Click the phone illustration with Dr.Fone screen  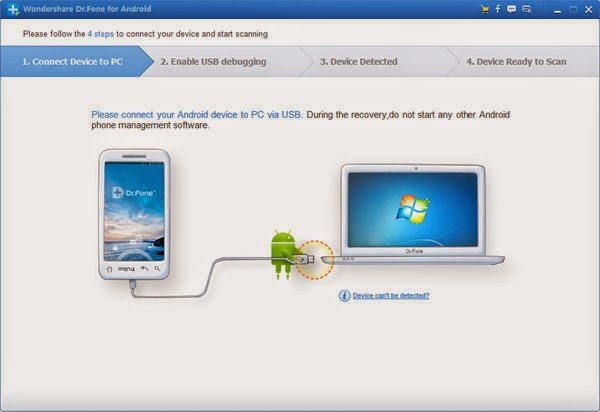134,214
